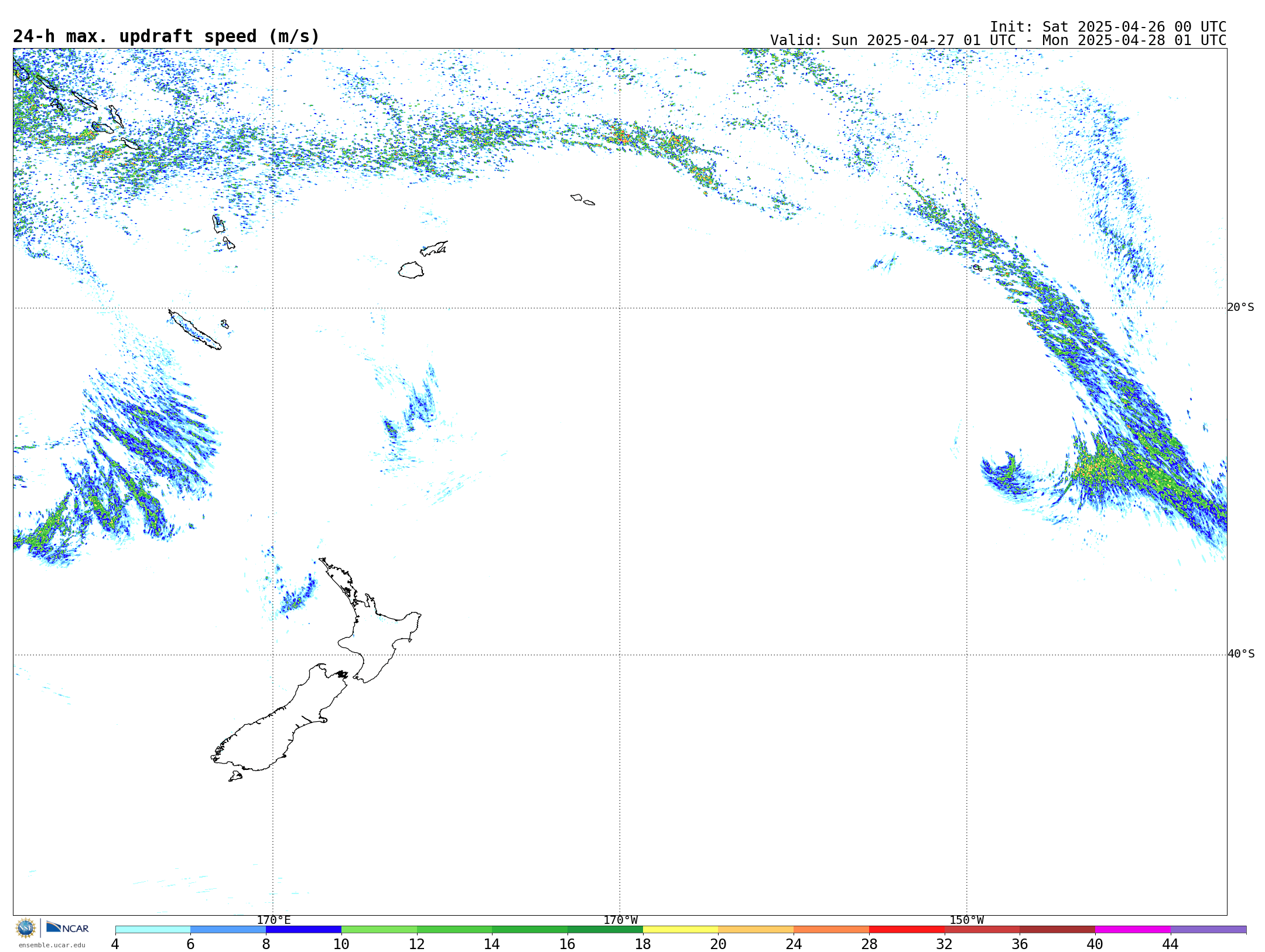Click the Samoa islands outline
The height and width of the screenshot is (952, 1265).
pyautogui.click(x=583, y=200)
